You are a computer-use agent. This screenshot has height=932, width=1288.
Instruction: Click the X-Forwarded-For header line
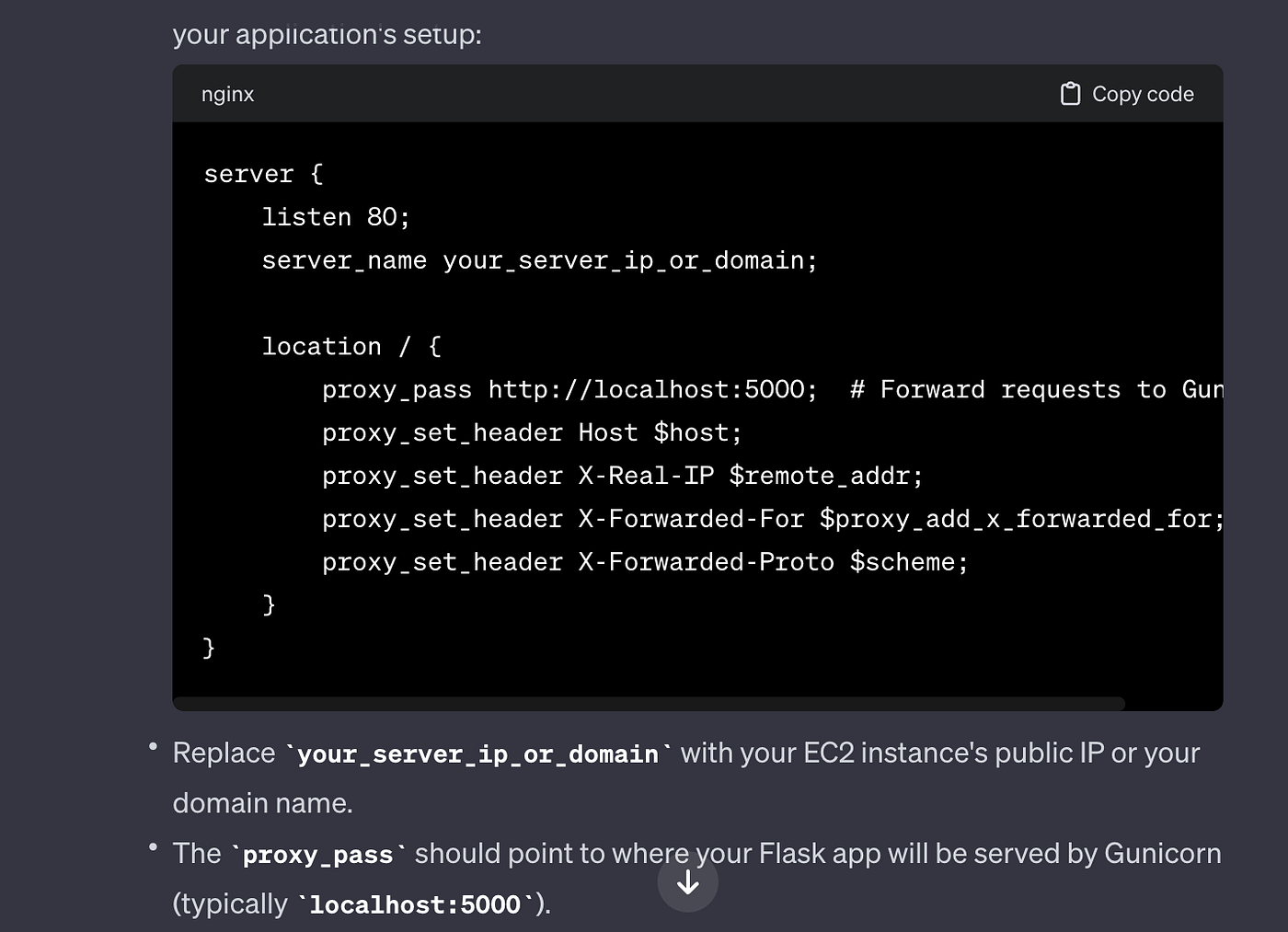(x=773, y=520)
